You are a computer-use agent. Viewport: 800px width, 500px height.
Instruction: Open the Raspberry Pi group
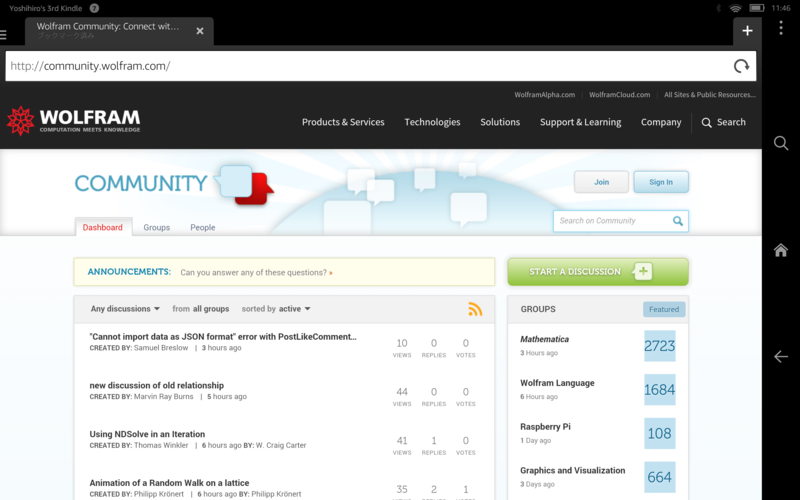point(545,427)
